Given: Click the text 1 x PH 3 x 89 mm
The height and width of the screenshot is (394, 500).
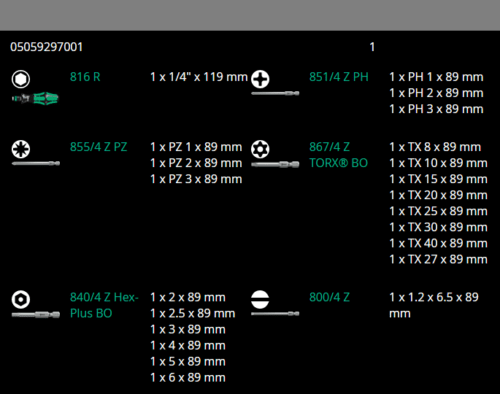Looking at the screenshot, I should click(x=436, y=109).
